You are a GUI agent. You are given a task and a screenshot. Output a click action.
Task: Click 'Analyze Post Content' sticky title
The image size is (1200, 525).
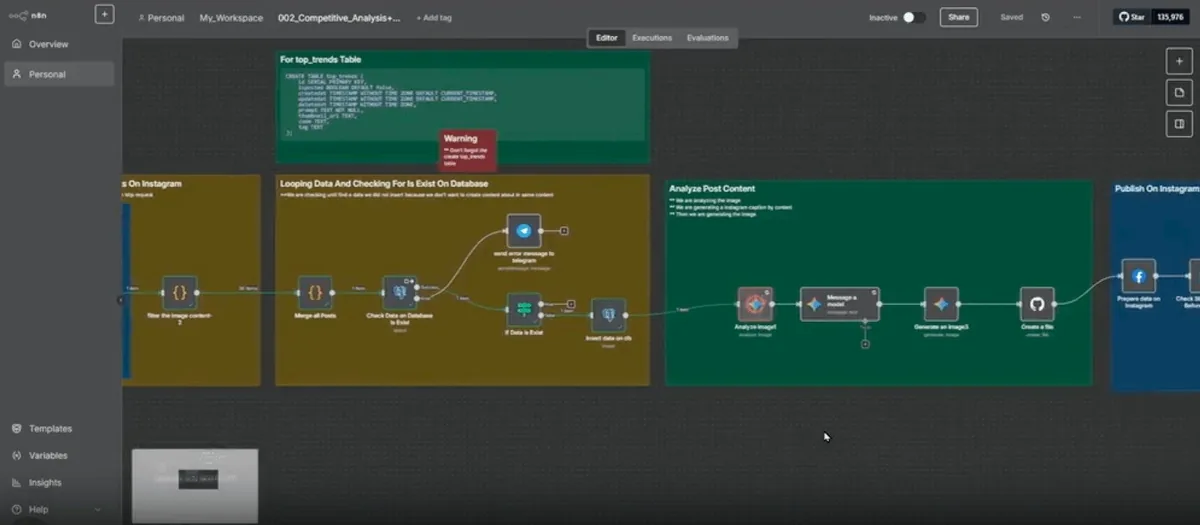tap(711, 188)
